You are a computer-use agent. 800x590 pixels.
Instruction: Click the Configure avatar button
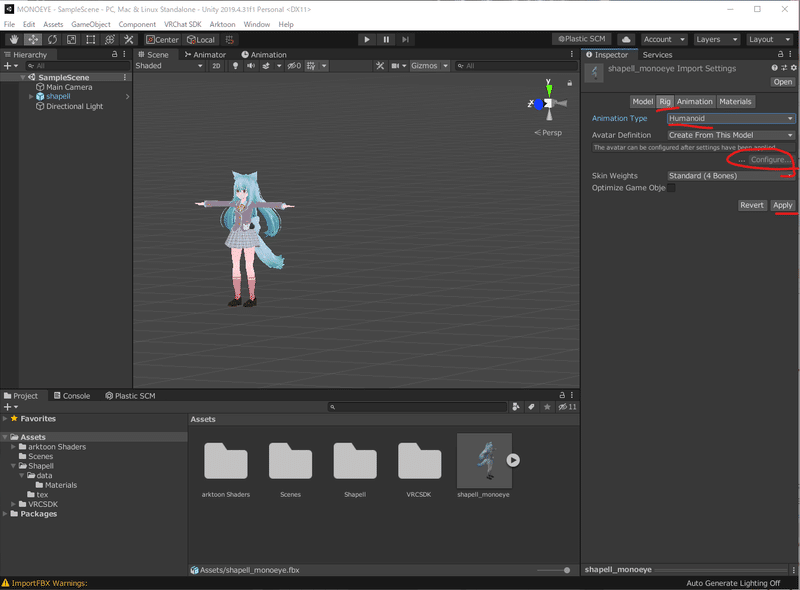(770, 160)
